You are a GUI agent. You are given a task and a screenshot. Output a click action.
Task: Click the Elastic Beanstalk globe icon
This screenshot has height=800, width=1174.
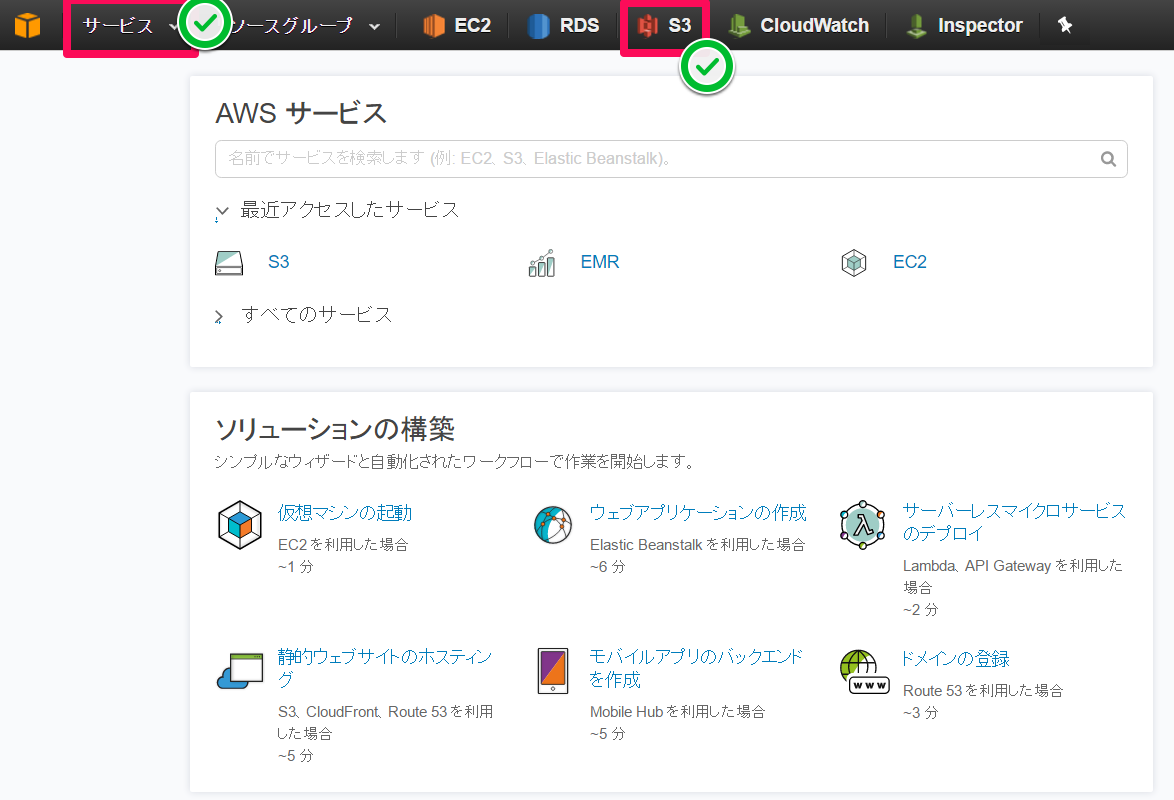[553, 524]
